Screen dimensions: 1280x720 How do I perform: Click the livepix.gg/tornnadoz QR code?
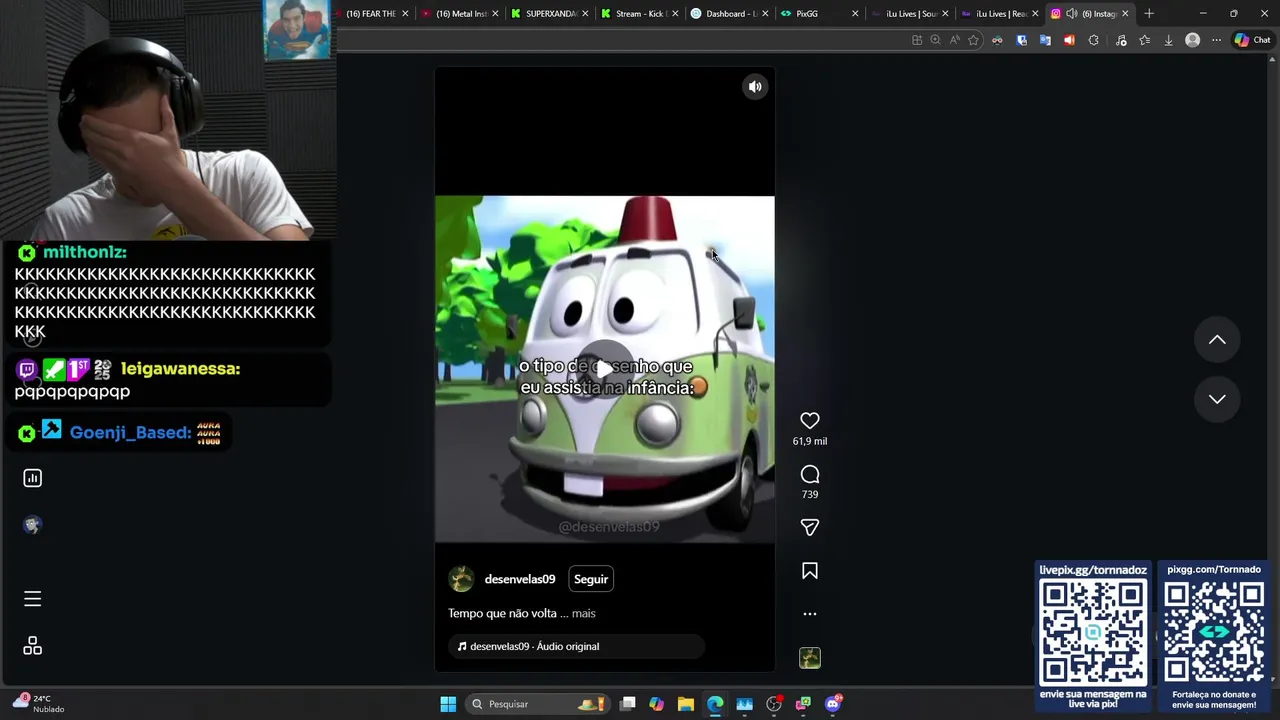point(1093,633)
